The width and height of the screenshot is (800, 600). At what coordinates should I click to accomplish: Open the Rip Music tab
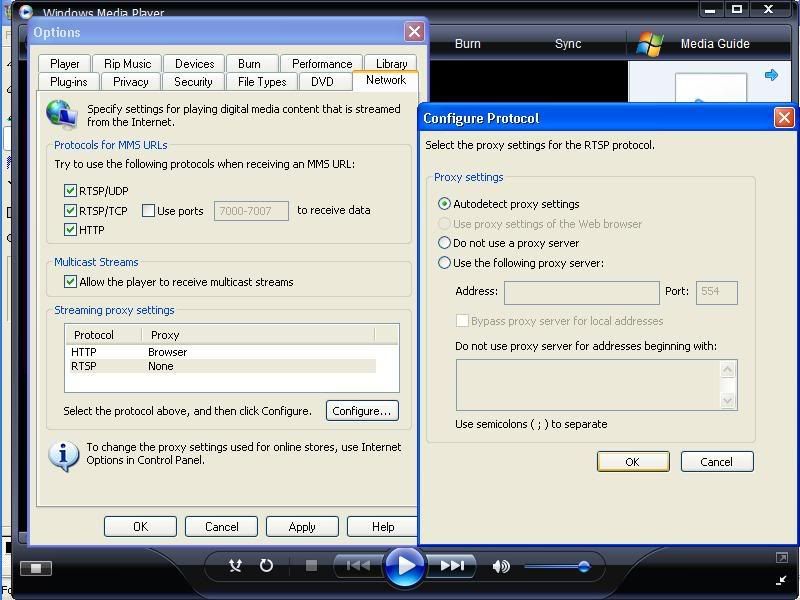tap(128, 64)
